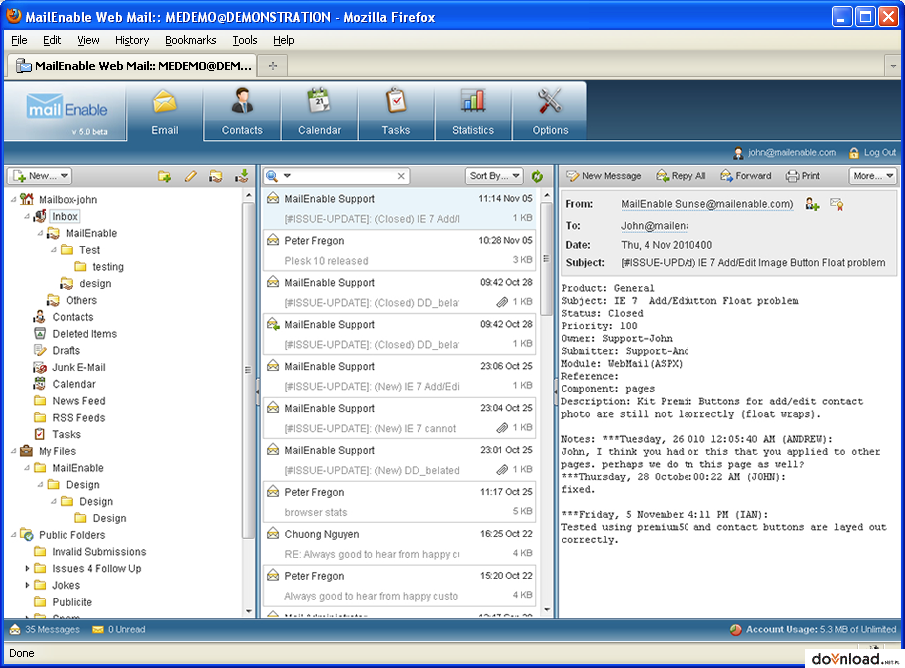Click the Deleted Items trash icon
The width and height of the screenshot is (905, 668).
click(40, 334)
